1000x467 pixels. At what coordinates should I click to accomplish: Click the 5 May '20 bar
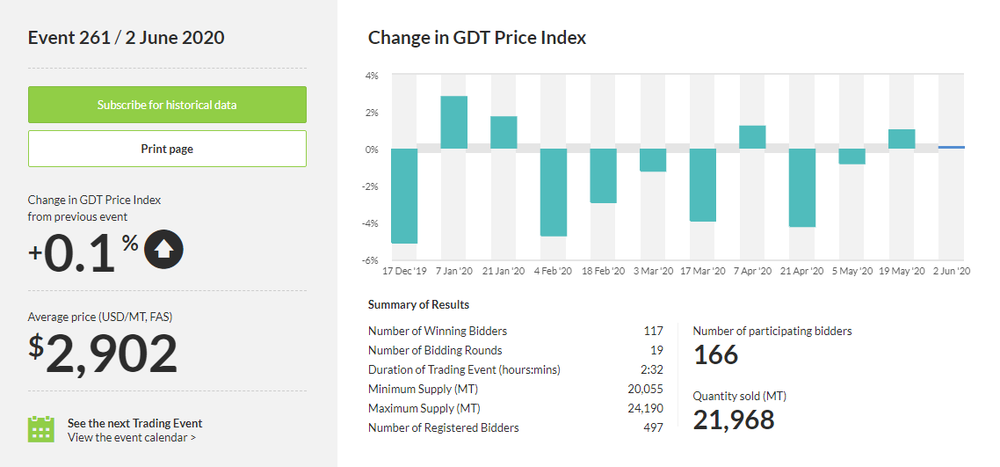point(852,157)
